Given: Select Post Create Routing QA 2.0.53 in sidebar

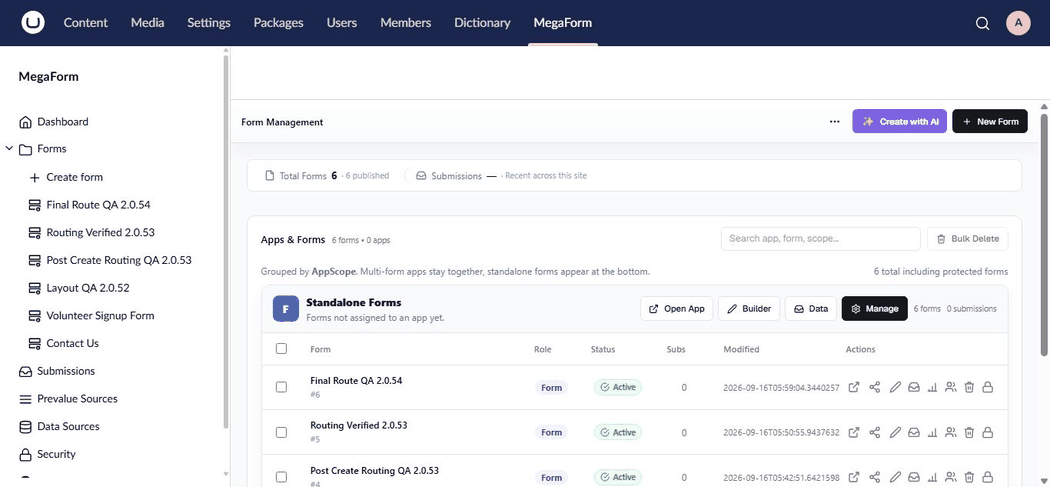Looking at the screenshot, I should point(119,260).
